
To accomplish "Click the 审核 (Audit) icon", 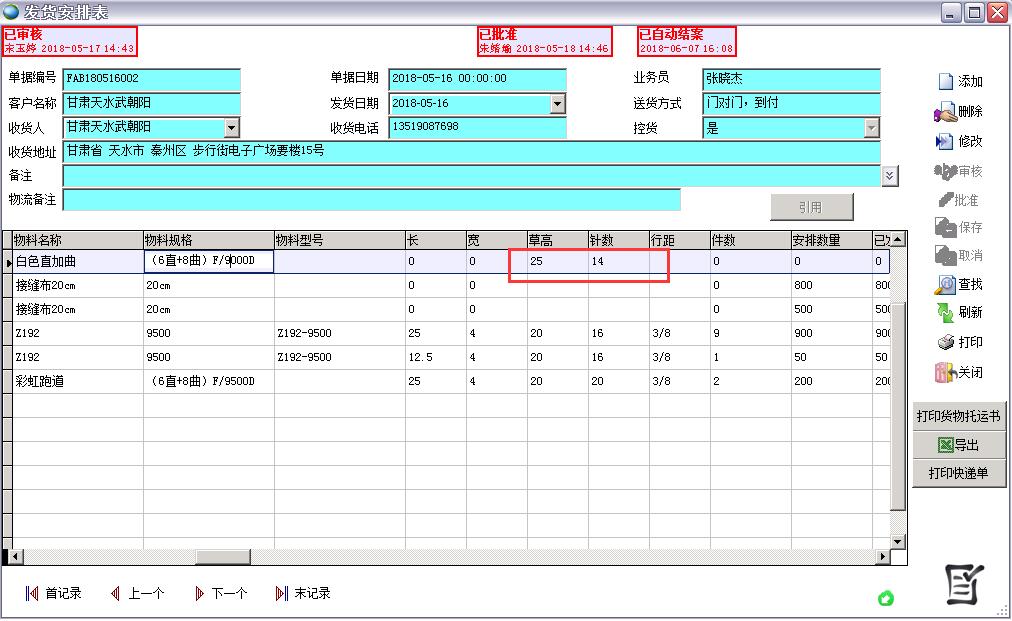I will tap(958, 169).
